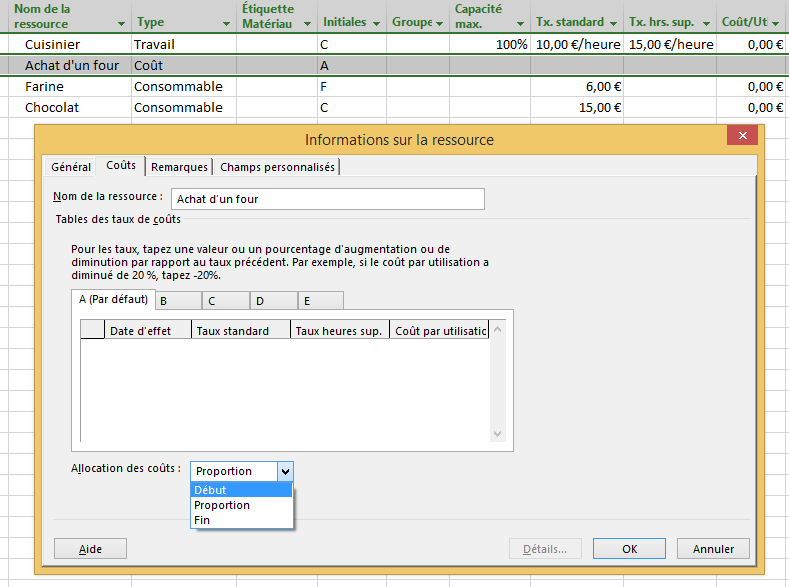The image size is (789, 587).
Task: Click the Coût type cell
Action: coord(184,65)
